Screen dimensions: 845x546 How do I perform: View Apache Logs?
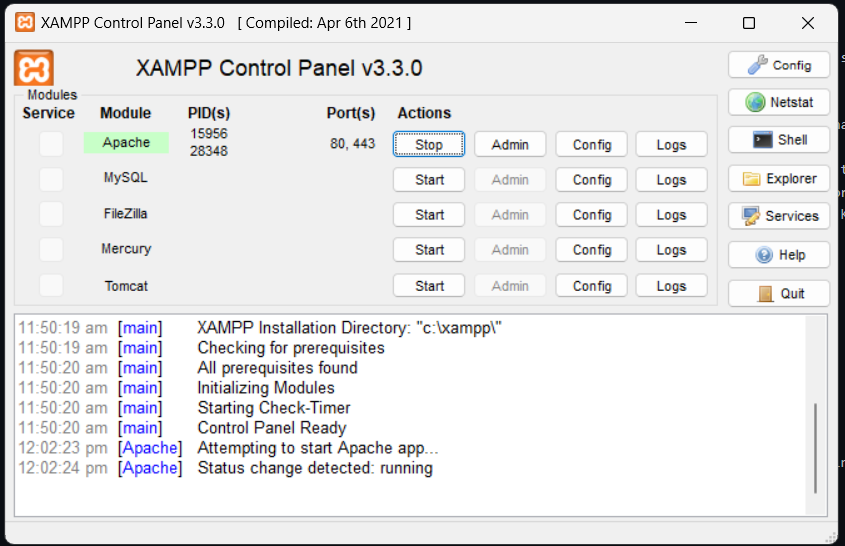point(671,144)
